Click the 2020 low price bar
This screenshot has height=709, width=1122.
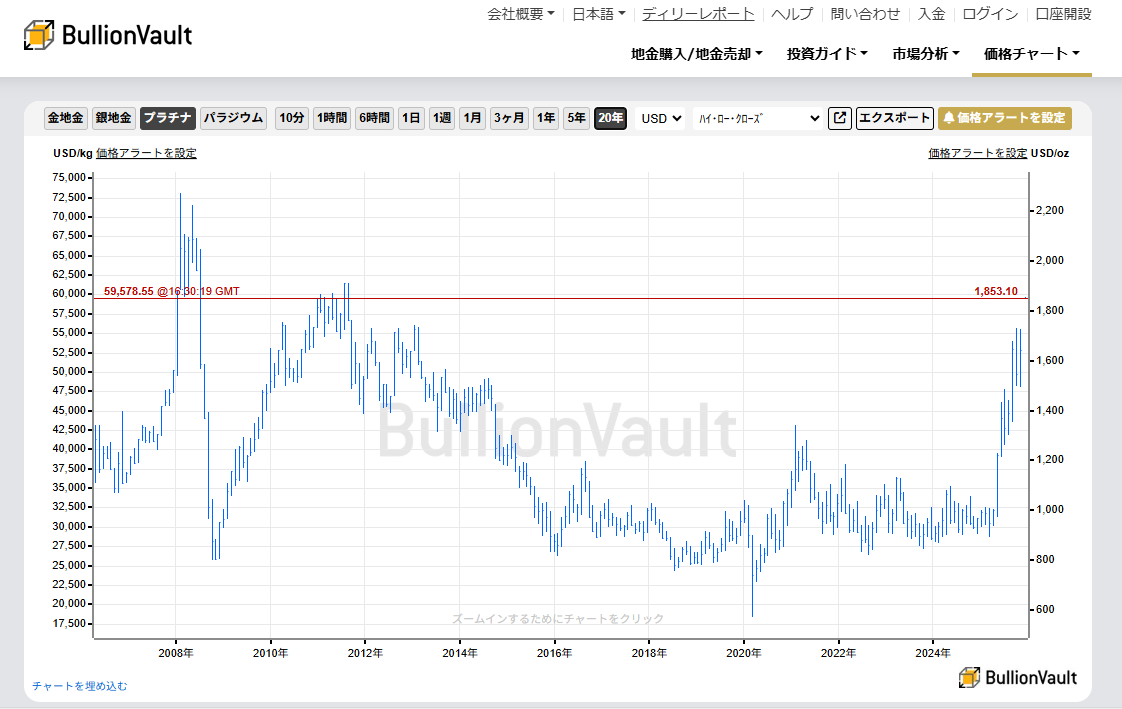[x=752, y=576]
